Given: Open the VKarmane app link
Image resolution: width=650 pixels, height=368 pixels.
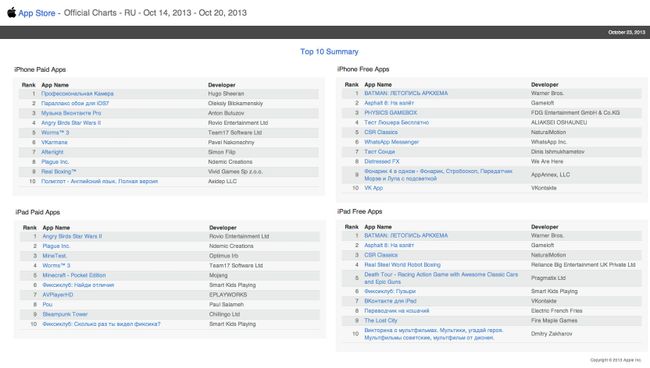Looking at the screenshot, I should 54,142.
